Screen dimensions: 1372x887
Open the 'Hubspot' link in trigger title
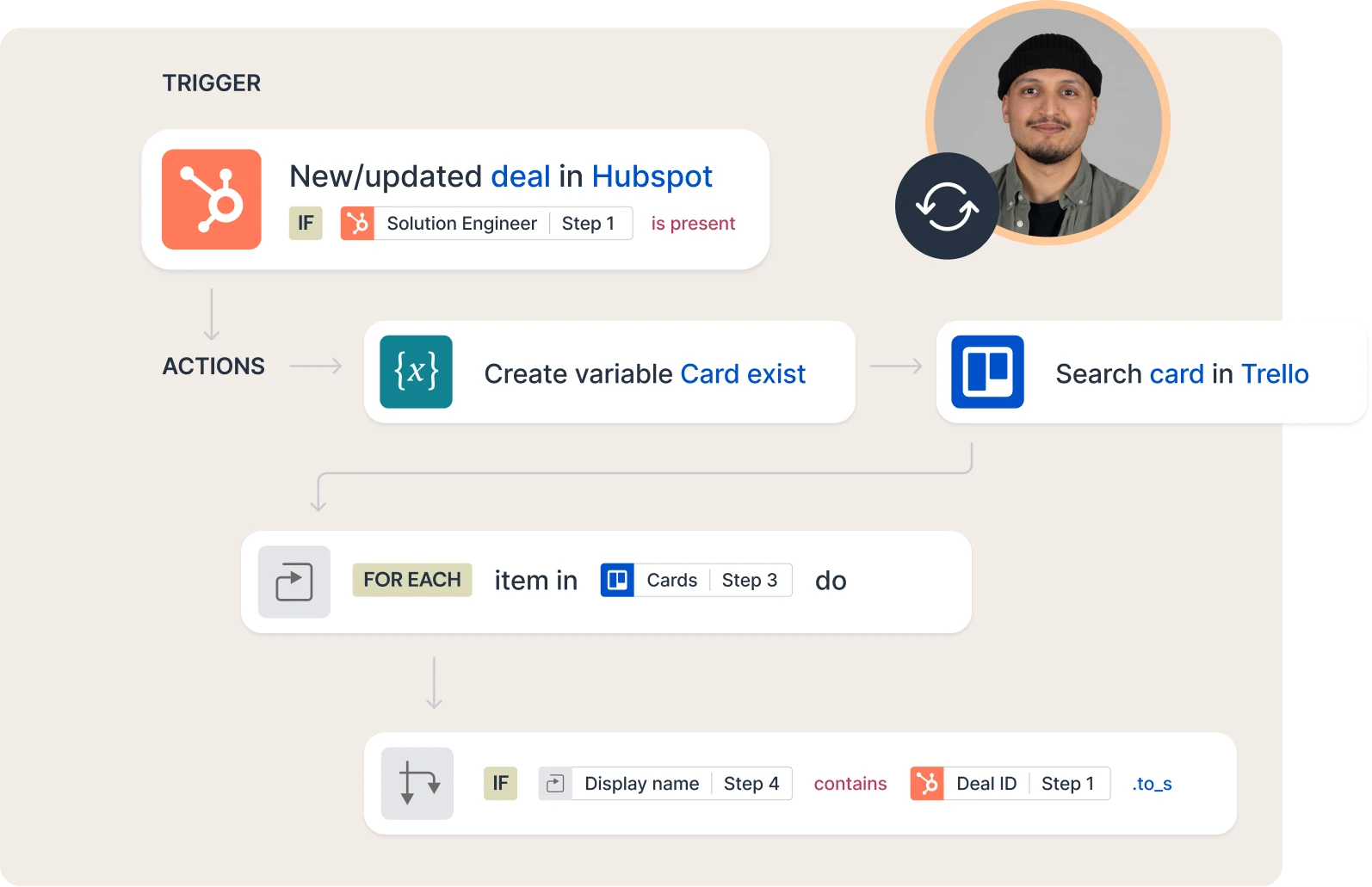[652, 176]
